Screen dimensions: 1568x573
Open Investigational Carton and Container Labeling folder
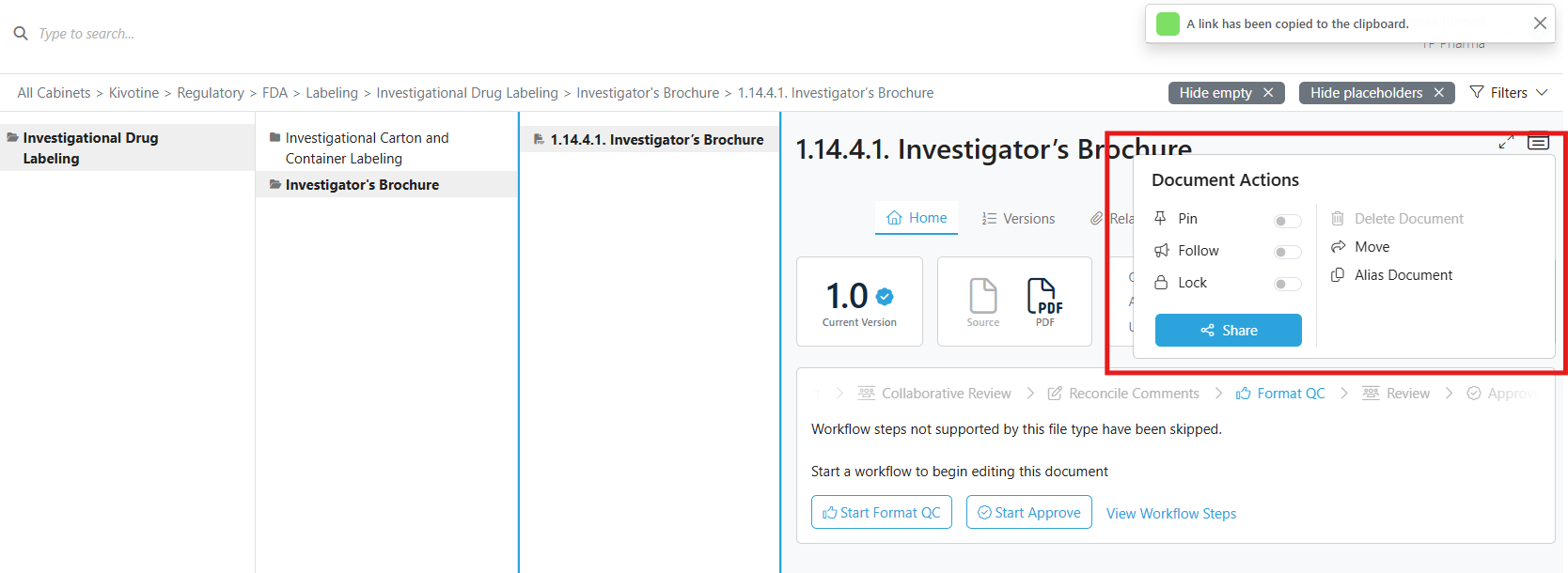point(367,148)
